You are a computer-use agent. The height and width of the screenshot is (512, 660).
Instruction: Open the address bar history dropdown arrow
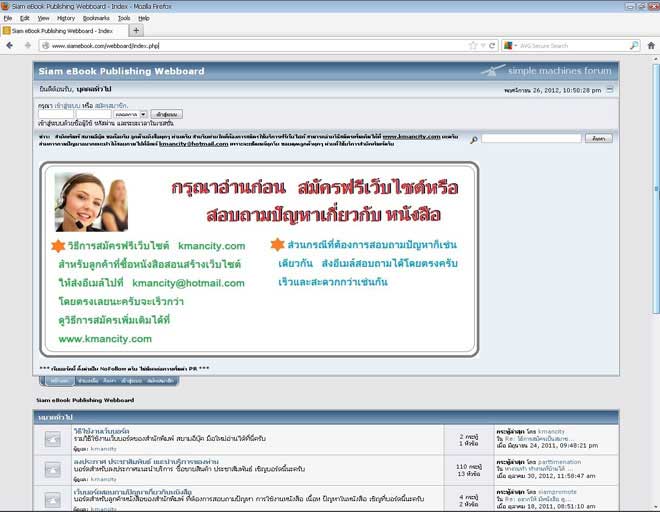[483, 45]
